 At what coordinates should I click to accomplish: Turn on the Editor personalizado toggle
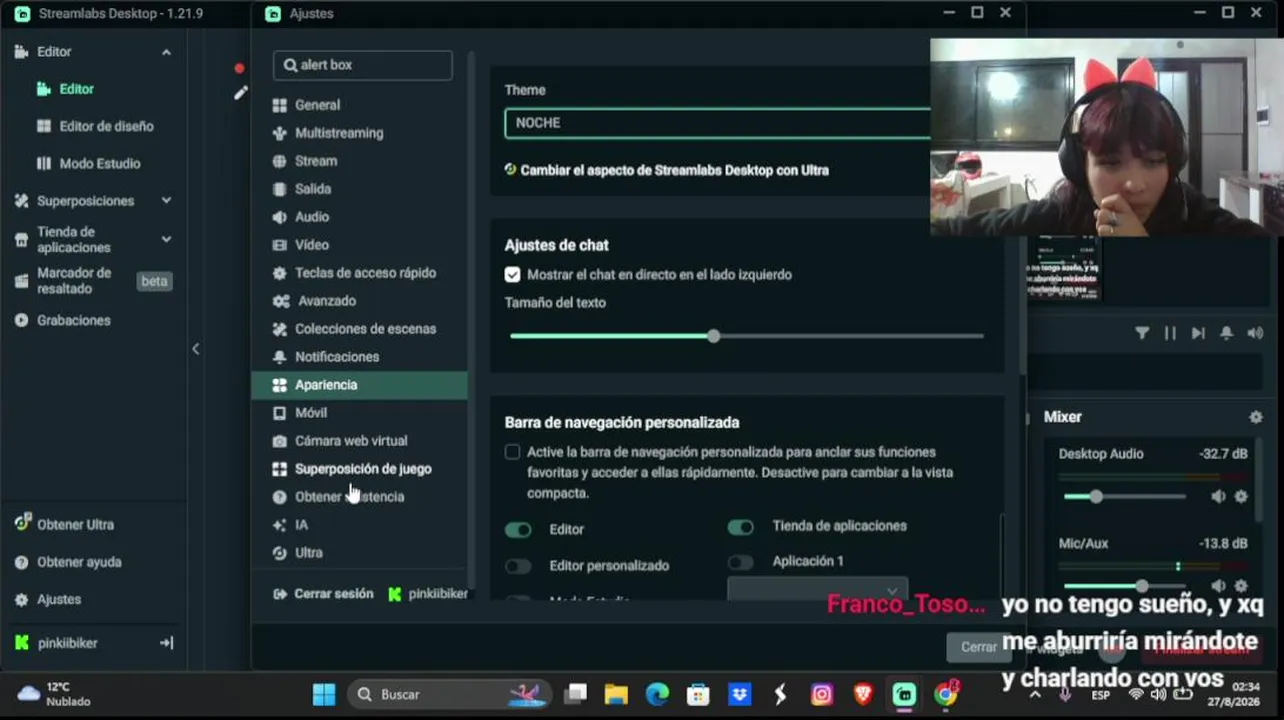[518, 566]
